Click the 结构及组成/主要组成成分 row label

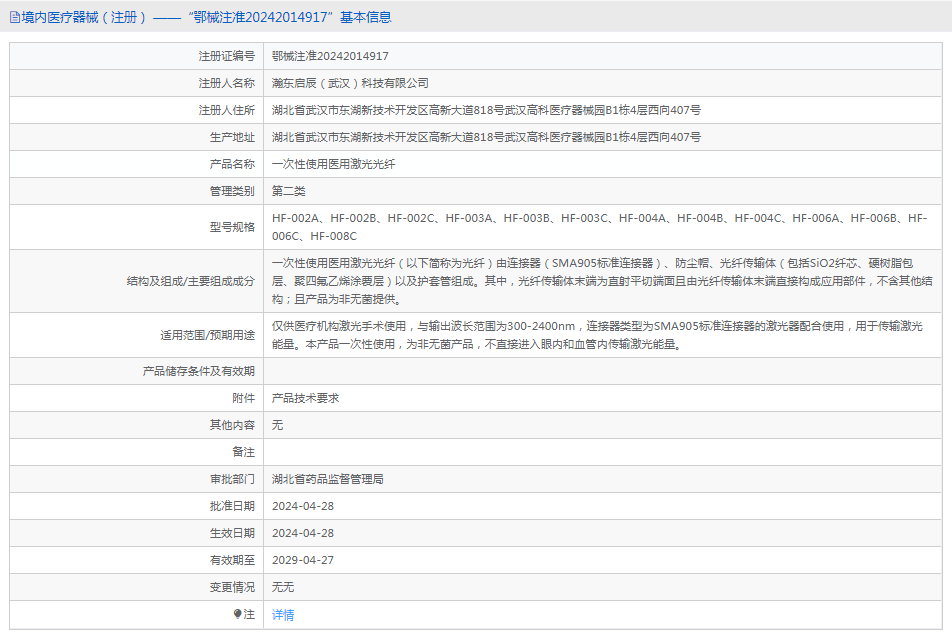coord(190,281)
